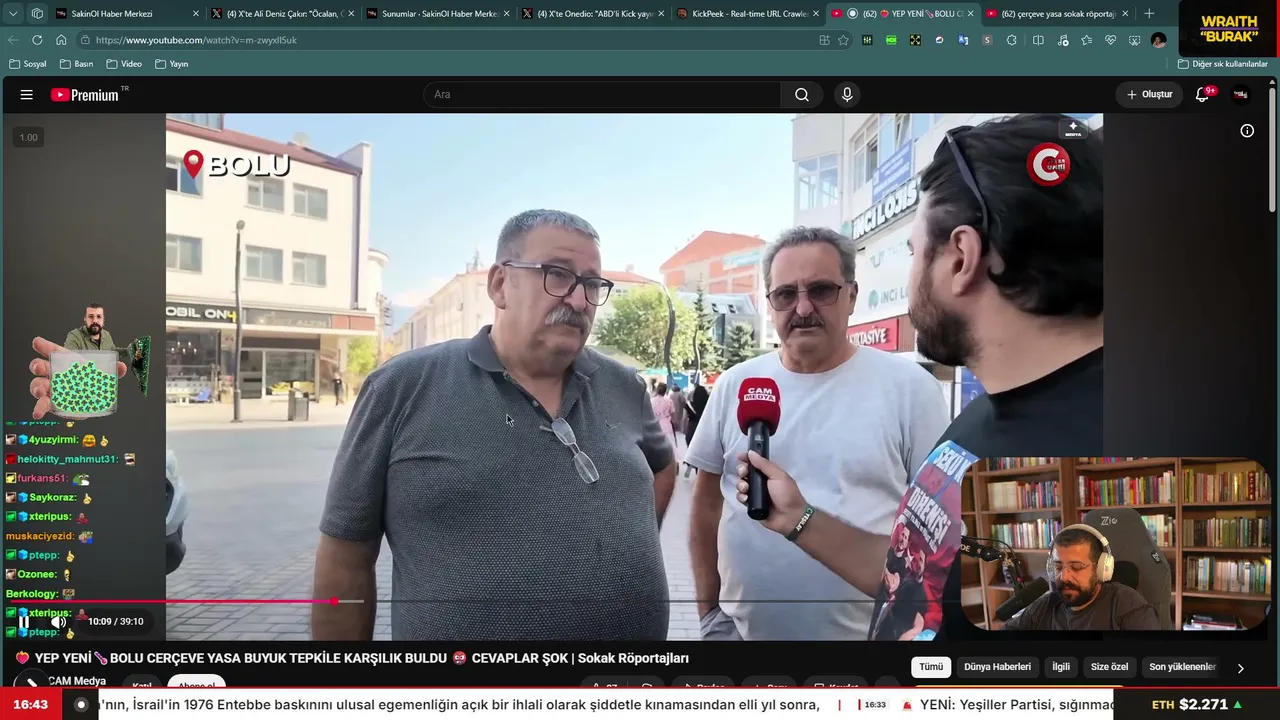Start voice search with the microphone

coord(847,95)
